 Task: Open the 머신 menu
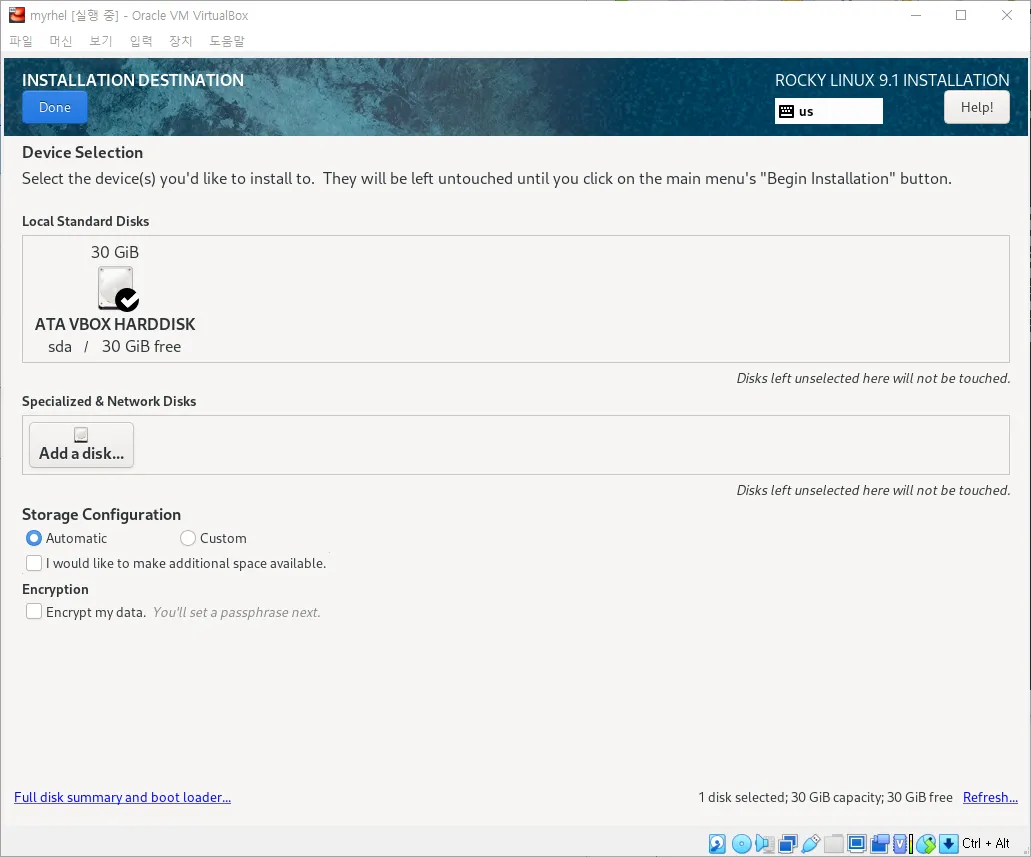(x=60, y=41)
